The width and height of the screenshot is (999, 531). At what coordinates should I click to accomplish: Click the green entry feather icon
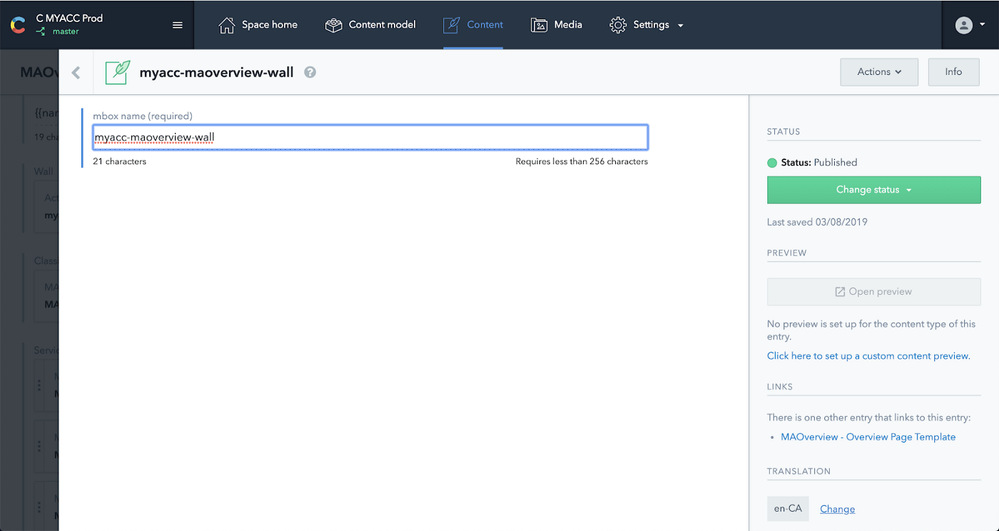tap(117, 72)
